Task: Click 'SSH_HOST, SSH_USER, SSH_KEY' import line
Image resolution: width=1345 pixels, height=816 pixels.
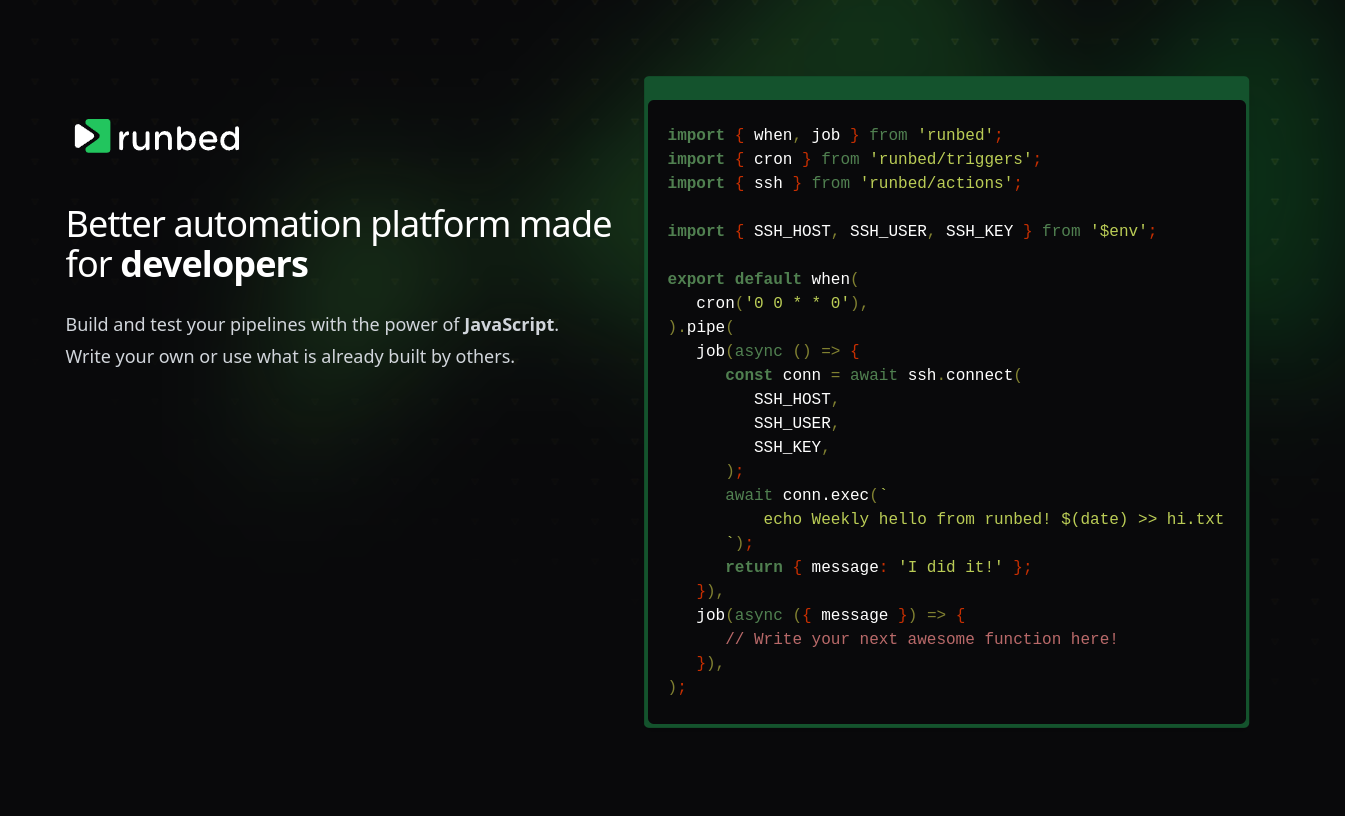Action: tap(912, 232)
